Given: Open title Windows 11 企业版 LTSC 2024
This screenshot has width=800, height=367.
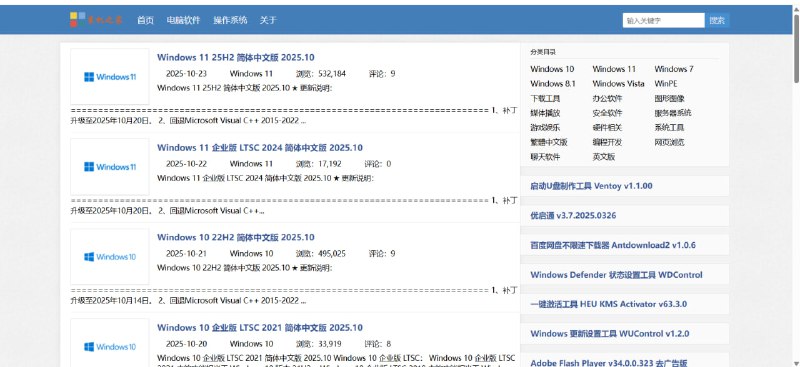Looking at the screenshot, I should tap(260, 148).
